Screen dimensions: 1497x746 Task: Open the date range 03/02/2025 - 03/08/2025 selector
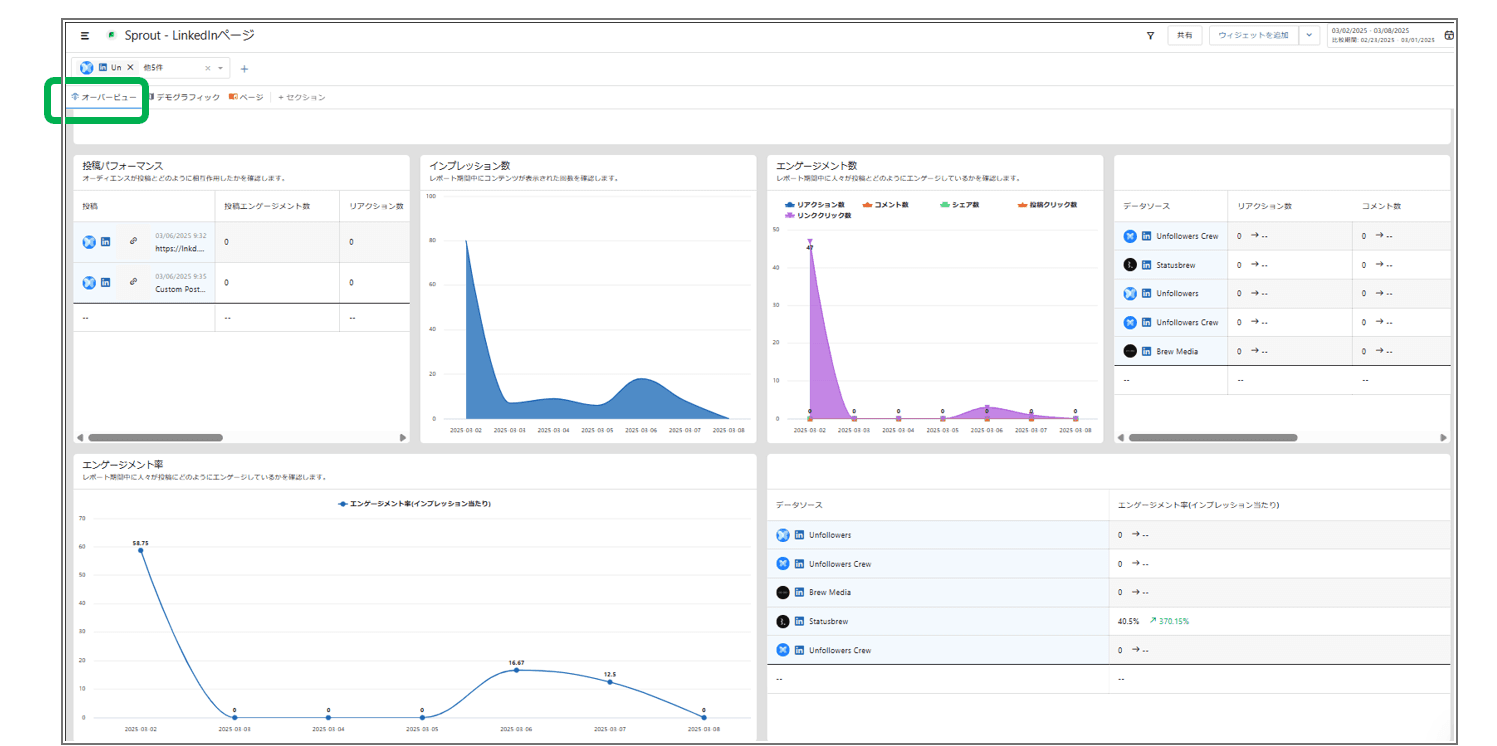1383,35
